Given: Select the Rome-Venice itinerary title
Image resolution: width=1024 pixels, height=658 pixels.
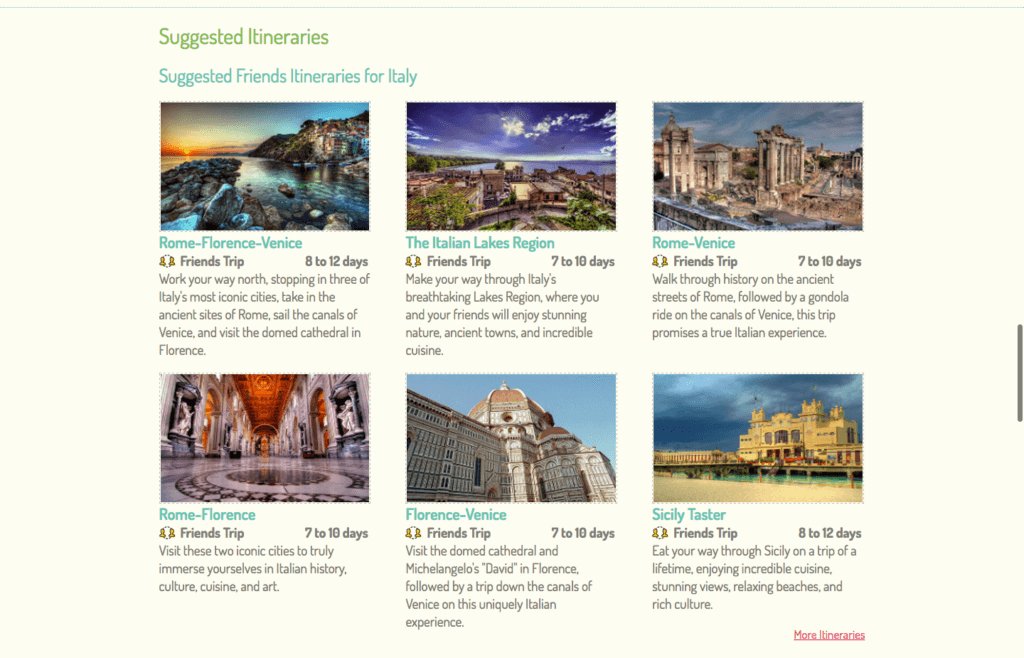Looking at the screenshot, I should pyautogui.click(x=693, y=243).
